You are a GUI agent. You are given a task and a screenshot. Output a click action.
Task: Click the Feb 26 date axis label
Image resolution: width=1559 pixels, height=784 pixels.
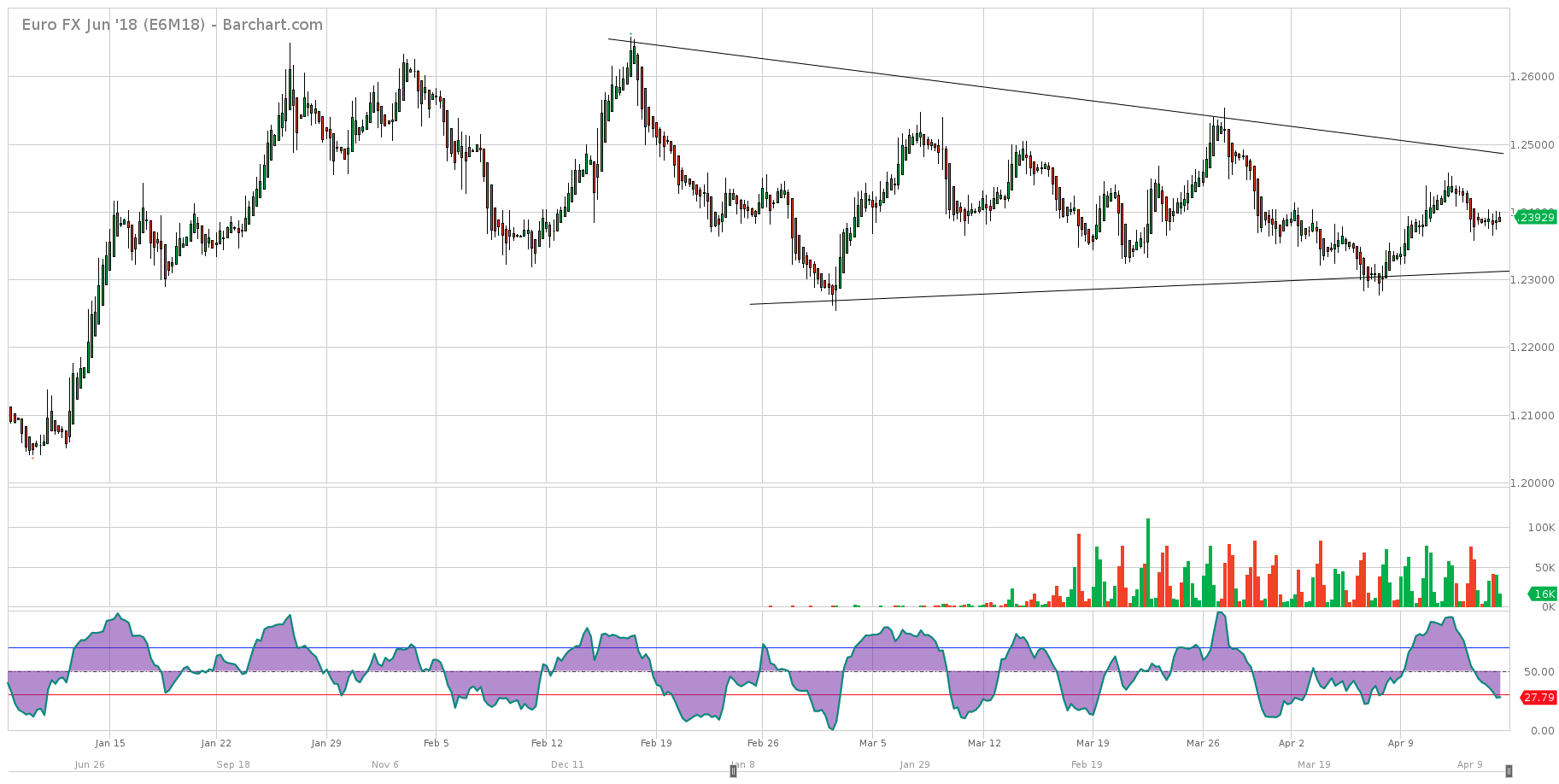click(763, 743)
